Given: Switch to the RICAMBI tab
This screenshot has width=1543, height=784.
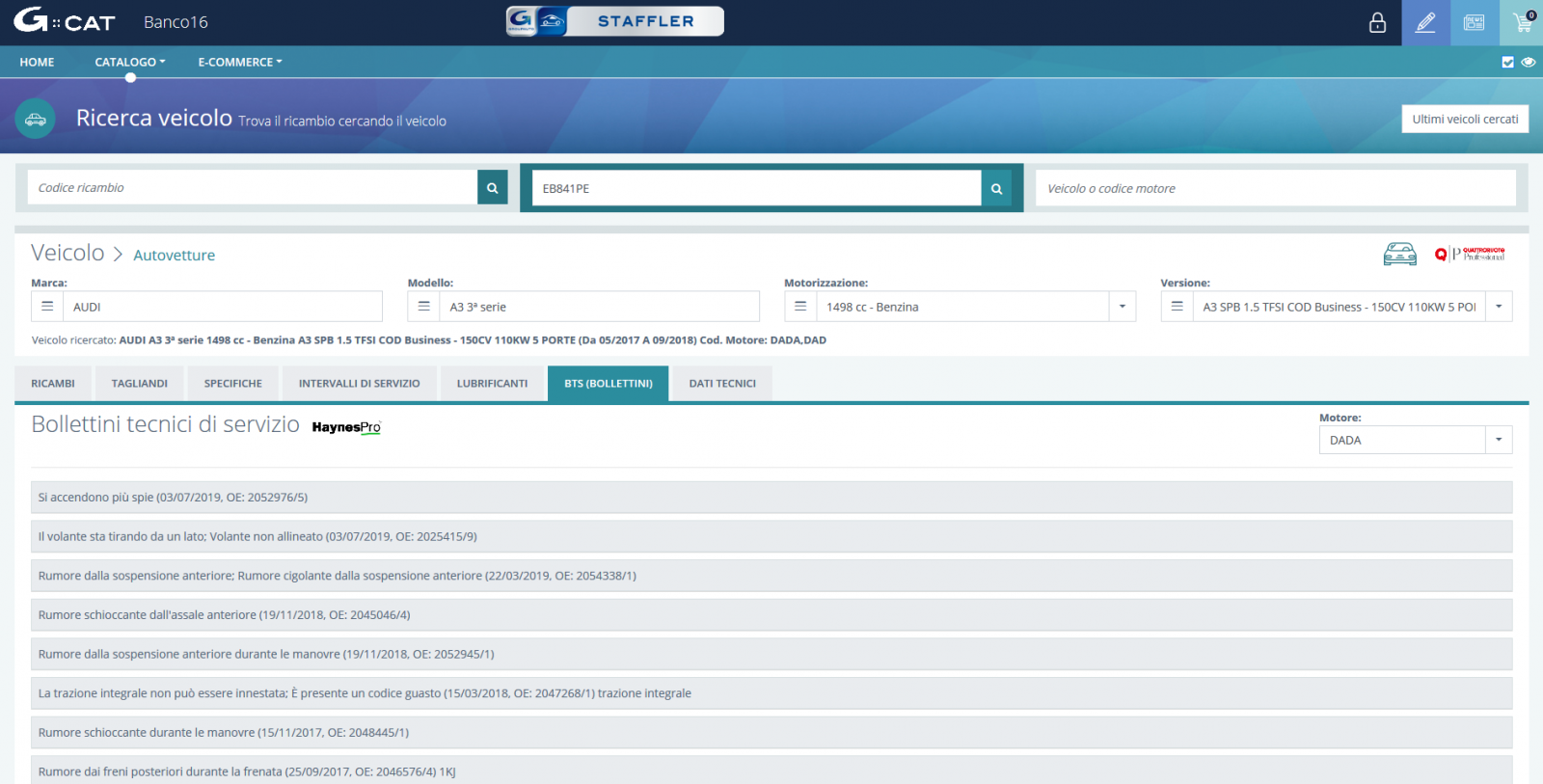Looking at the screenshot, I should (53, 384).
